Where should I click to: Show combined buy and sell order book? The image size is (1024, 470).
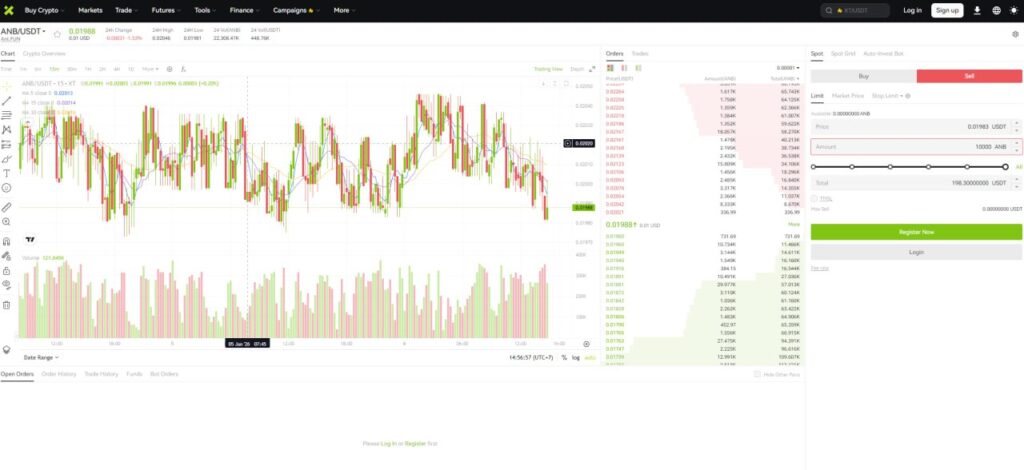pyautogui.click(x=610, y=68)
